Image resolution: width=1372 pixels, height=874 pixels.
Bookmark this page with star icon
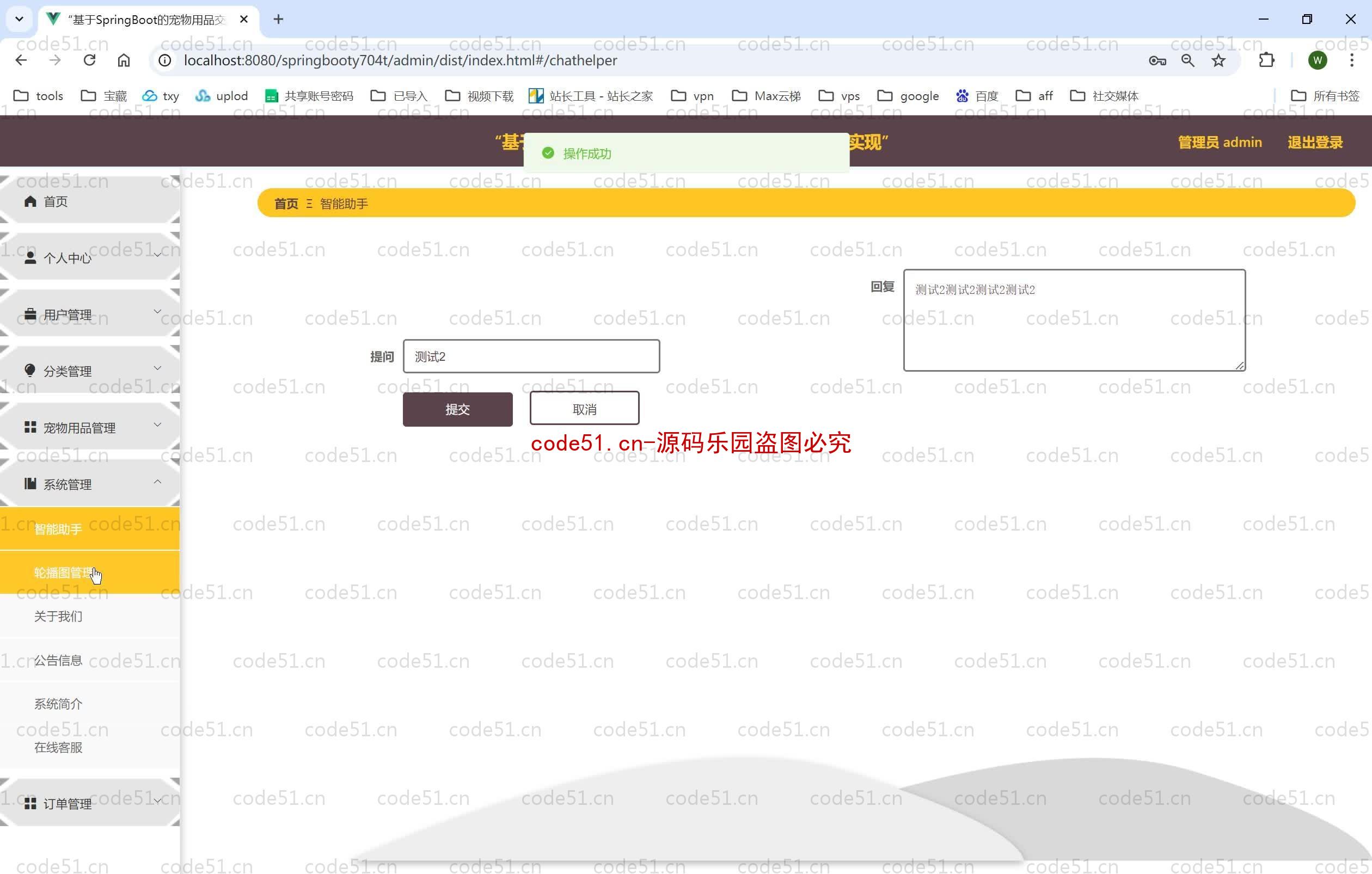pyautogui.click(x=1218, y=60)
